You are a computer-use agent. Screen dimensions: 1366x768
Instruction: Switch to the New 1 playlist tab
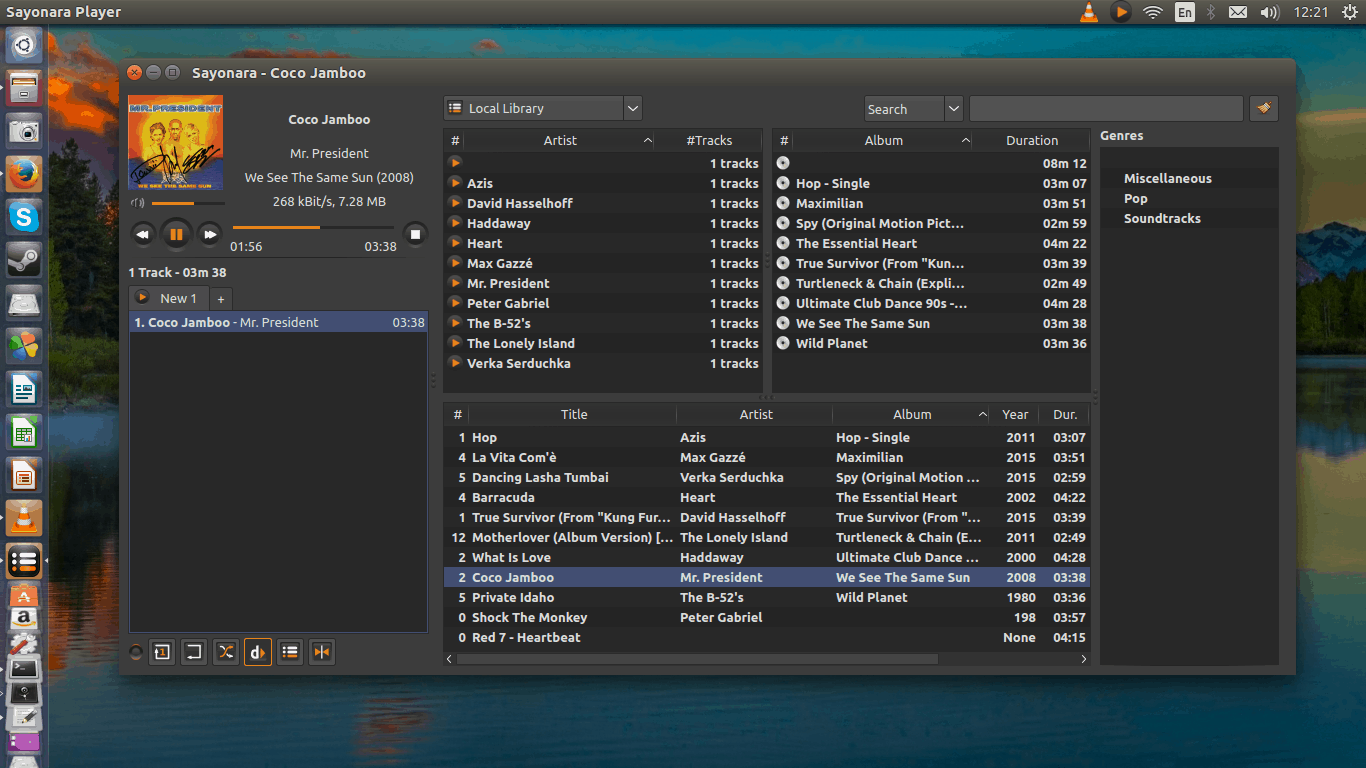(x=168, y=298)
